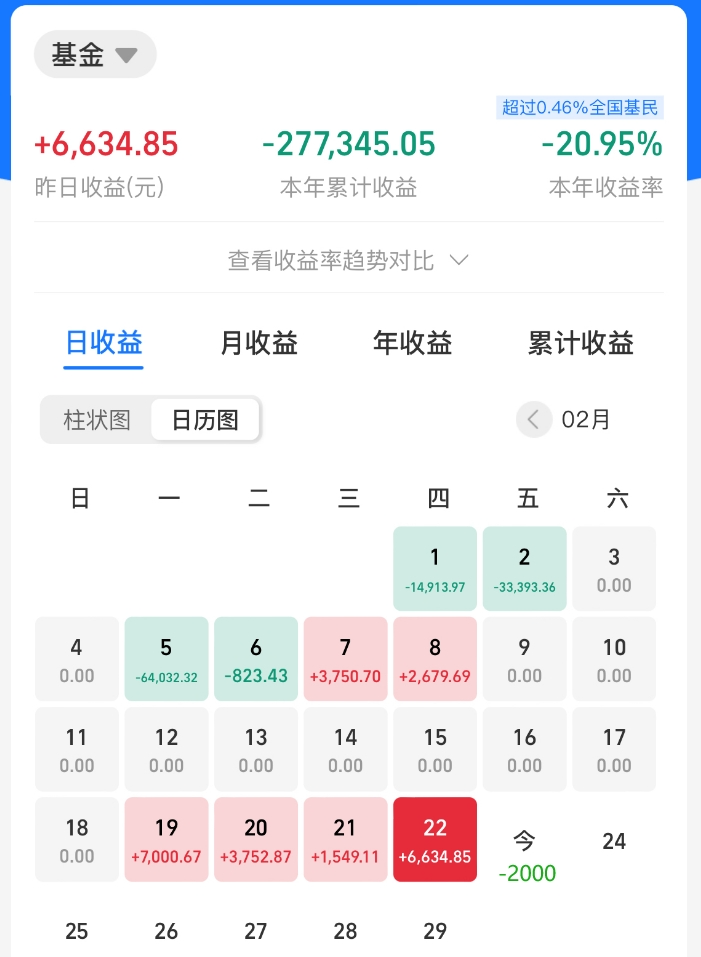
Task: Select day 18 in calendar
Action: pyautogui.click(x=77, y=840)
